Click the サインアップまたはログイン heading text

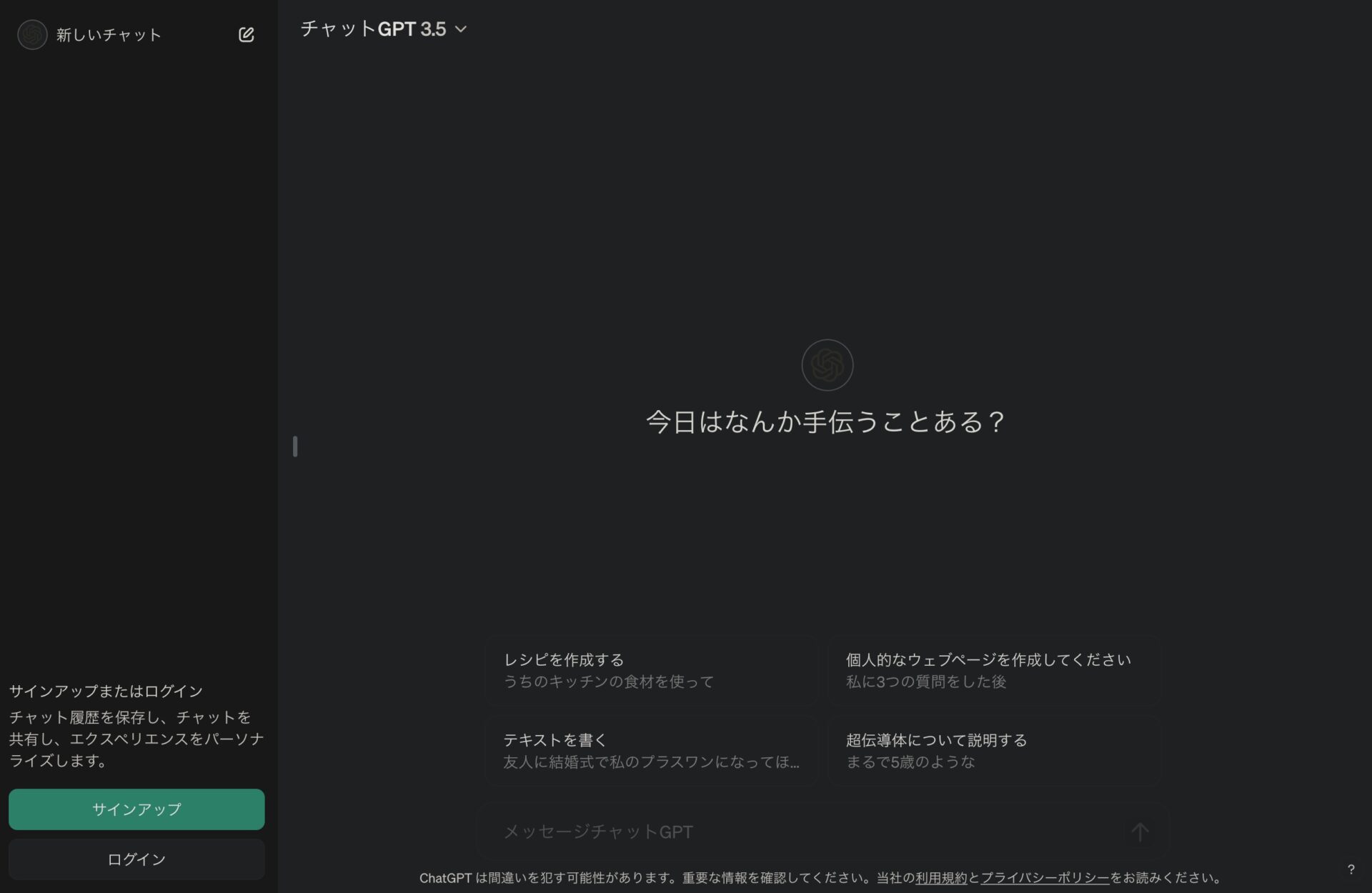[106, 691]
